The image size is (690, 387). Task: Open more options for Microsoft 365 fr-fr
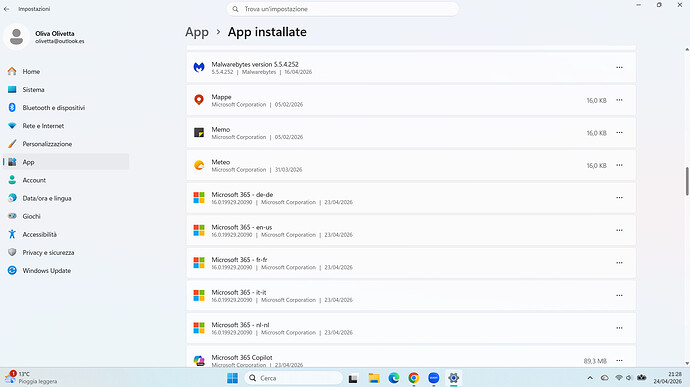point(619,263)
